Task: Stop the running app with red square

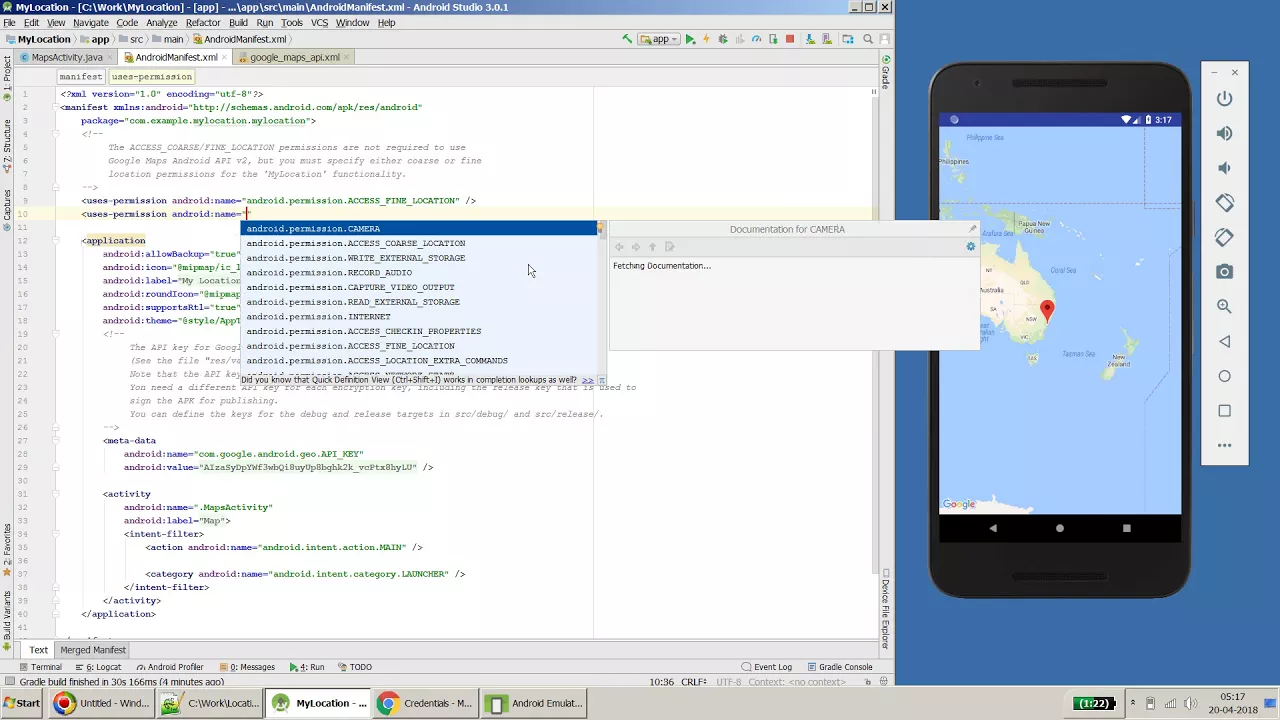Action: pos(790,39)
